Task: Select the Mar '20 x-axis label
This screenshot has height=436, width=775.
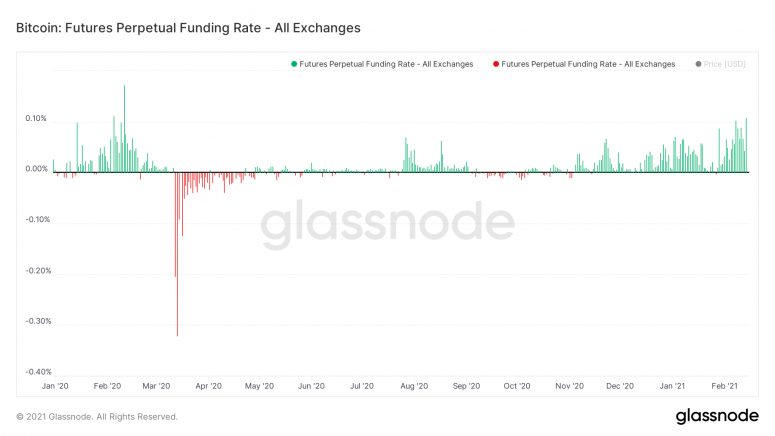Action: [x=158, y=385]
